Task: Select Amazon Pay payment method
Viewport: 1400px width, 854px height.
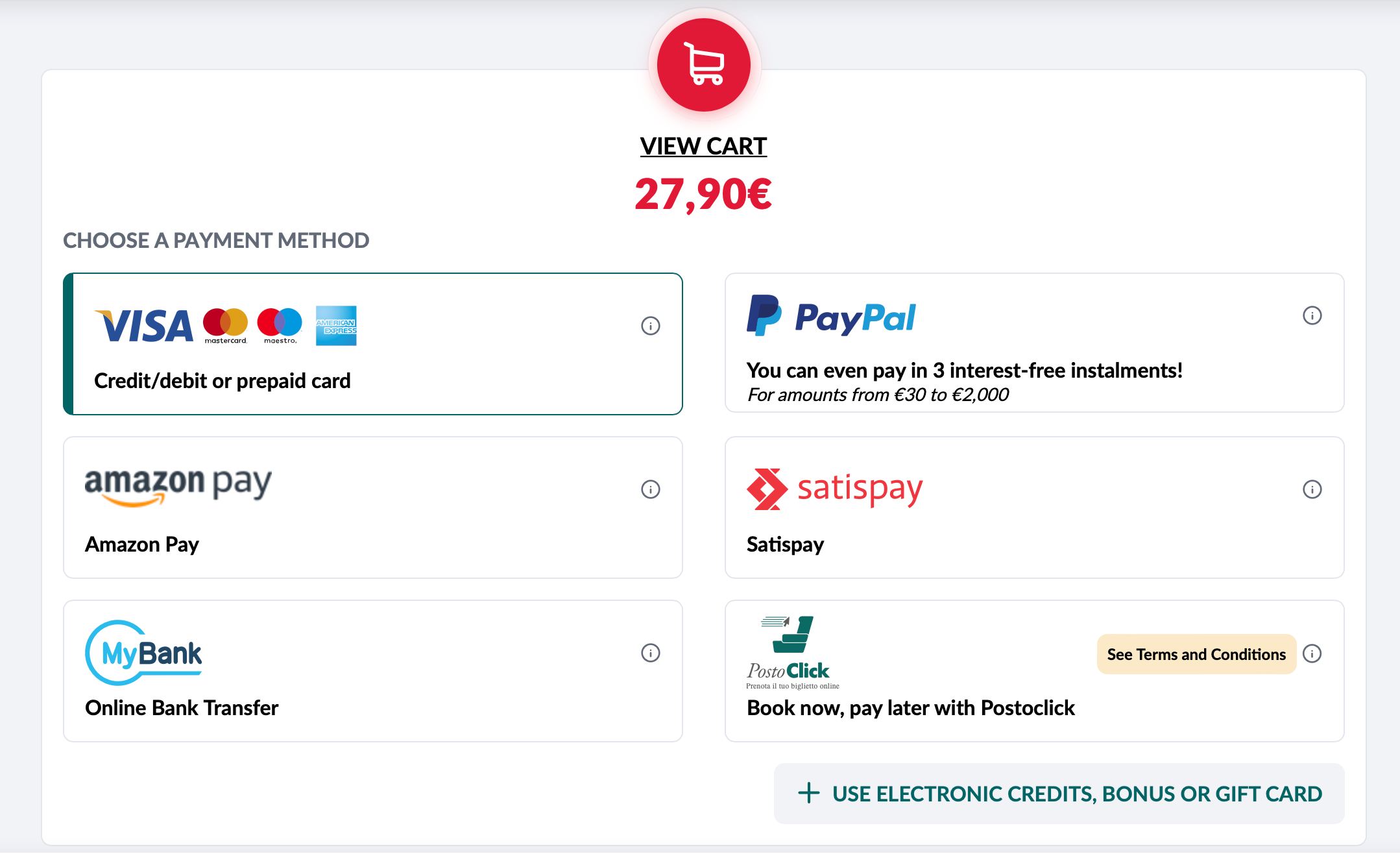Action: point(373,507)
